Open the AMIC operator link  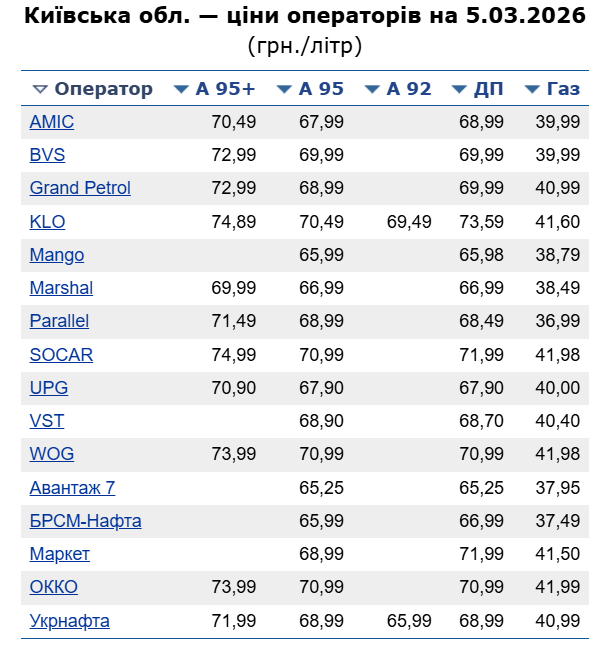click(52, 122)
